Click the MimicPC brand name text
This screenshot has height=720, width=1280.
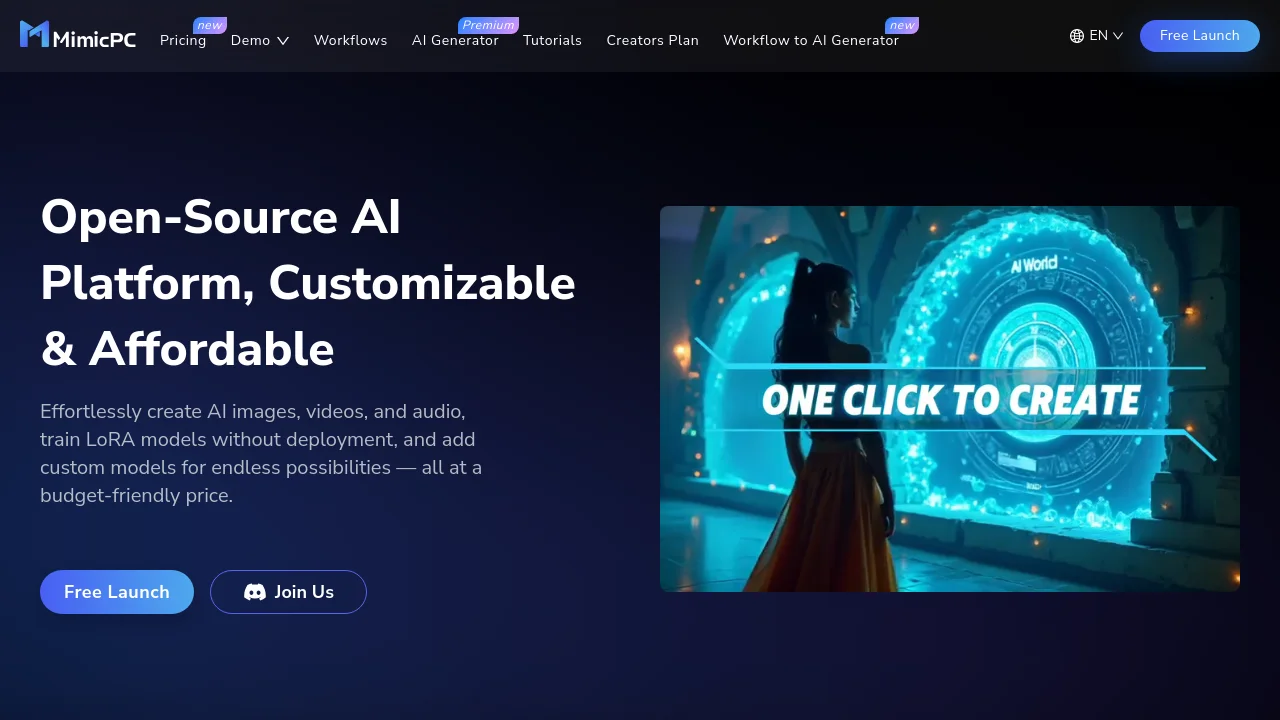94,39
